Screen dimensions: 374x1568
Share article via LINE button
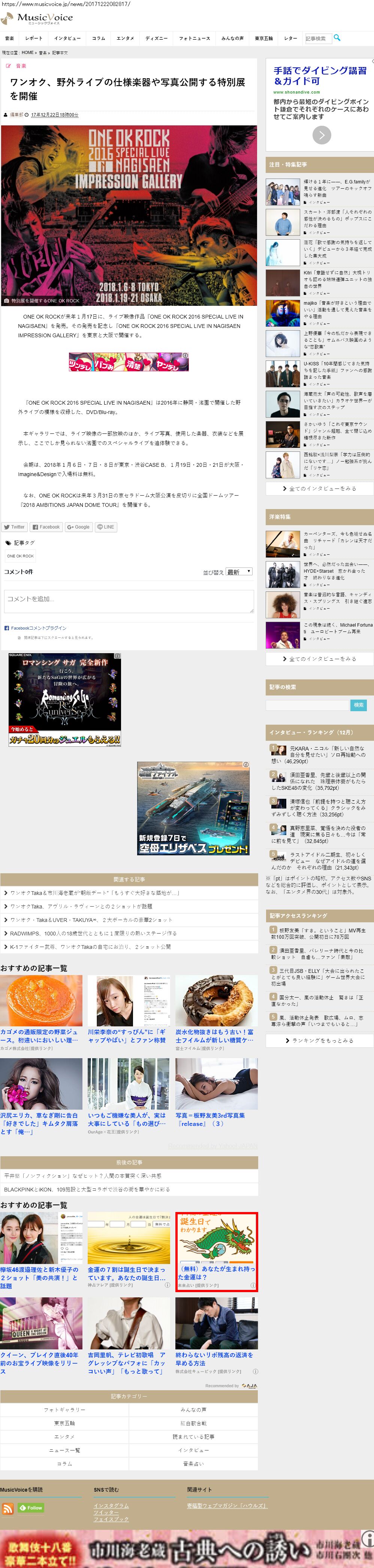tap(106, 527)
